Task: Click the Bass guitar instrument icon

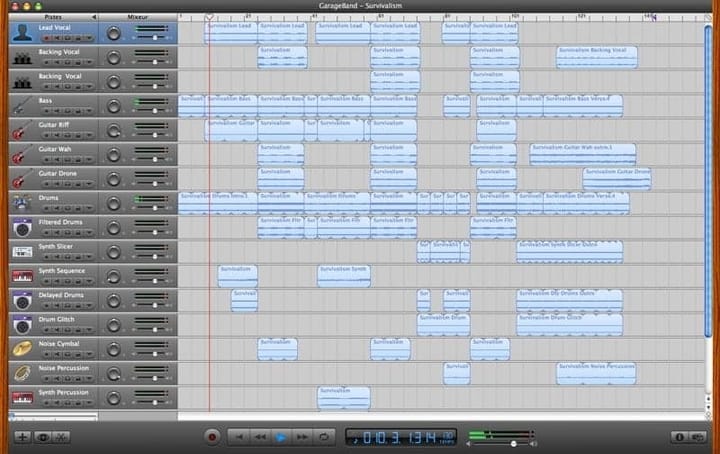Action: tap(22, 106)
